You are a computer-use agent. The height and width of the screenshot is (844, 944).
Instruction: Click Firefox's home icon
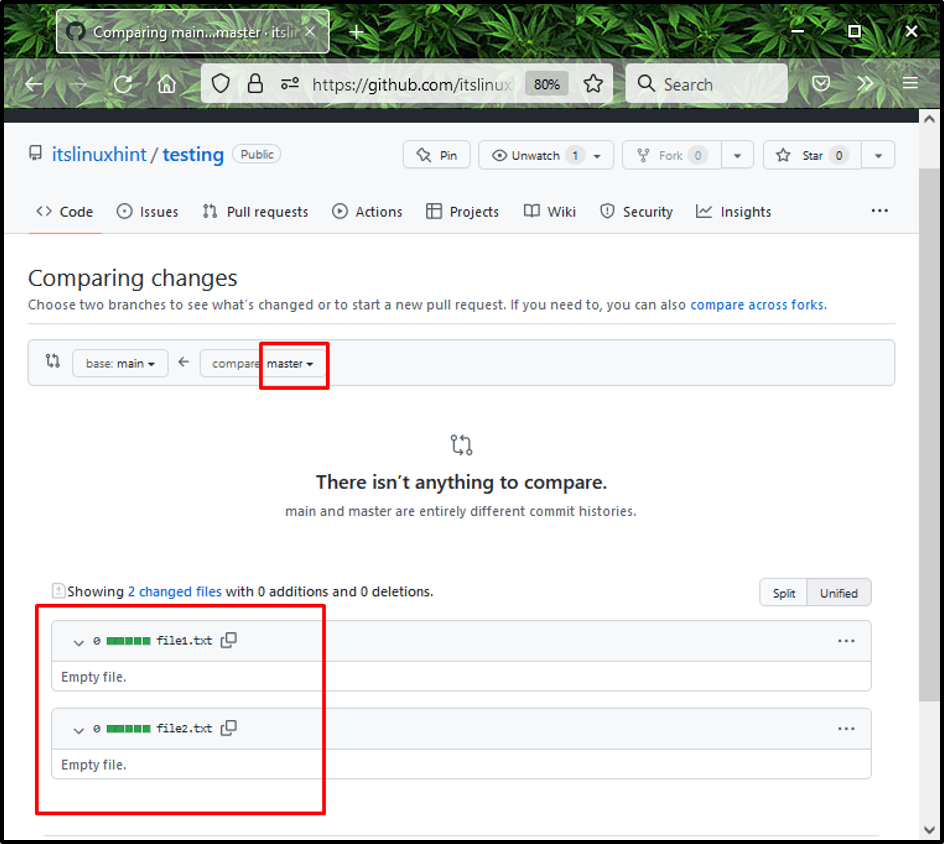167,83
